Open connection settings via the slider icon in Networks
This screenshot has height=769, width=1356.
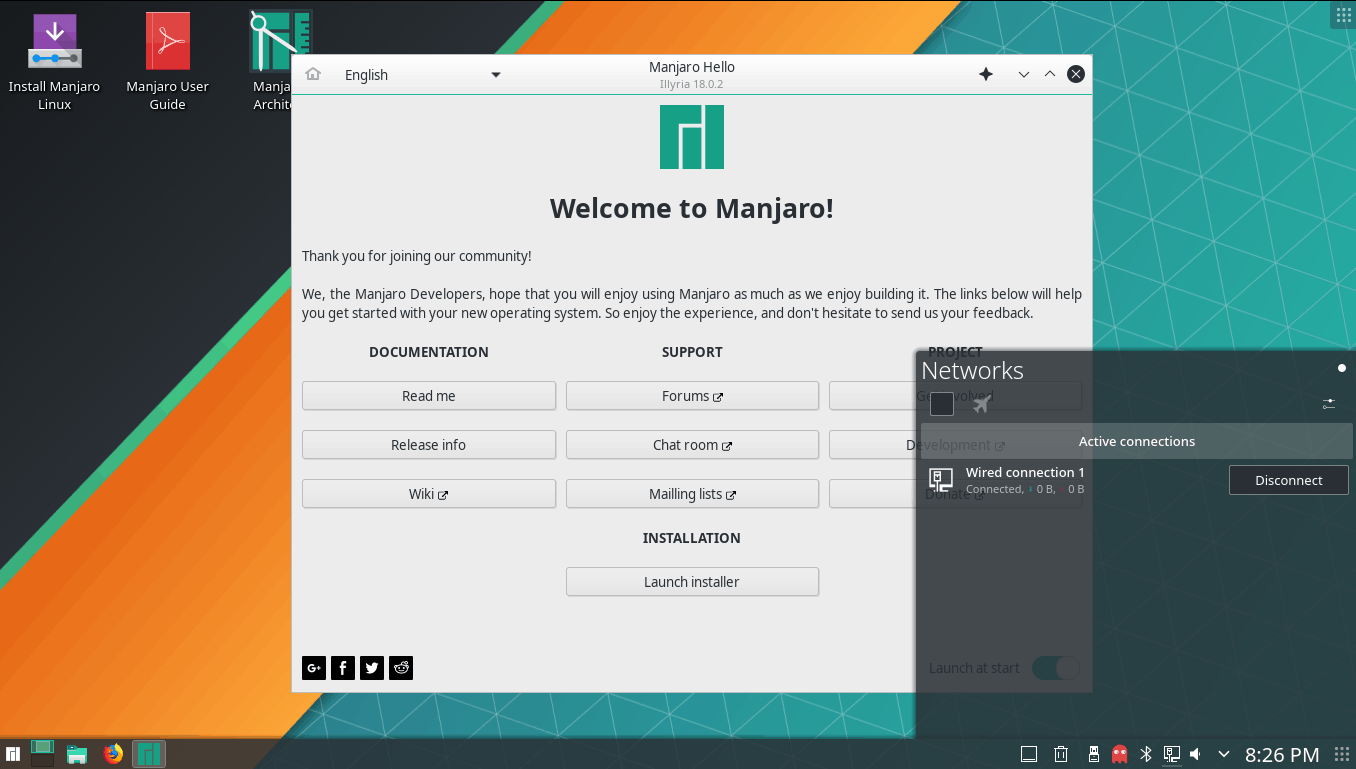click(x=1328, y=404)
